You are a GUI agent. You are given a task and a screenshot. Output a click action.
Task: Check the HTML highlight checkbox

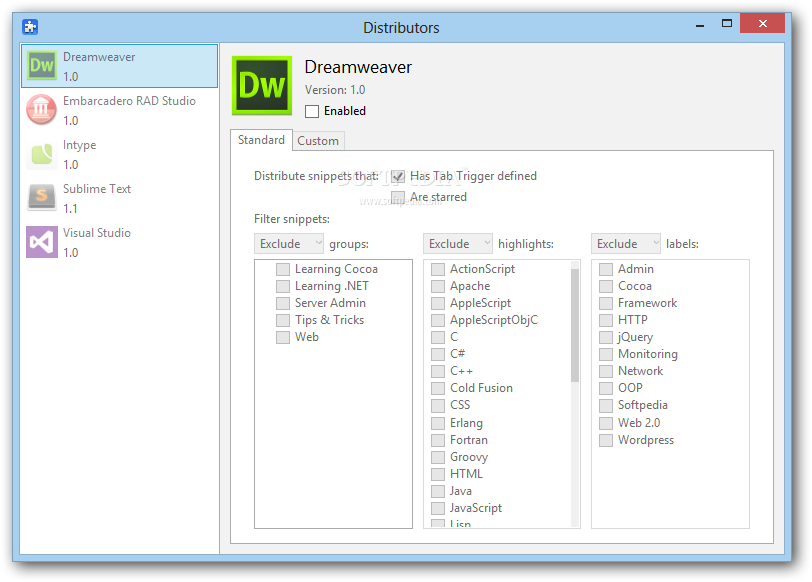(x=438, y=474)
